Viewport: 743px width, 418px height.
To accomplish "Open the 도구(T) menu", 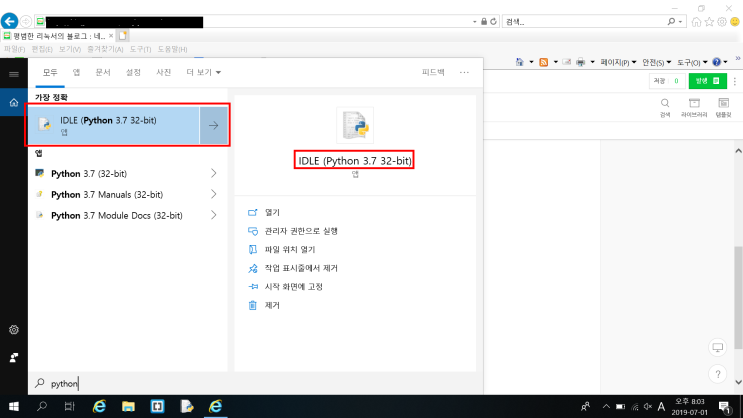I will [x=140, y=49].
